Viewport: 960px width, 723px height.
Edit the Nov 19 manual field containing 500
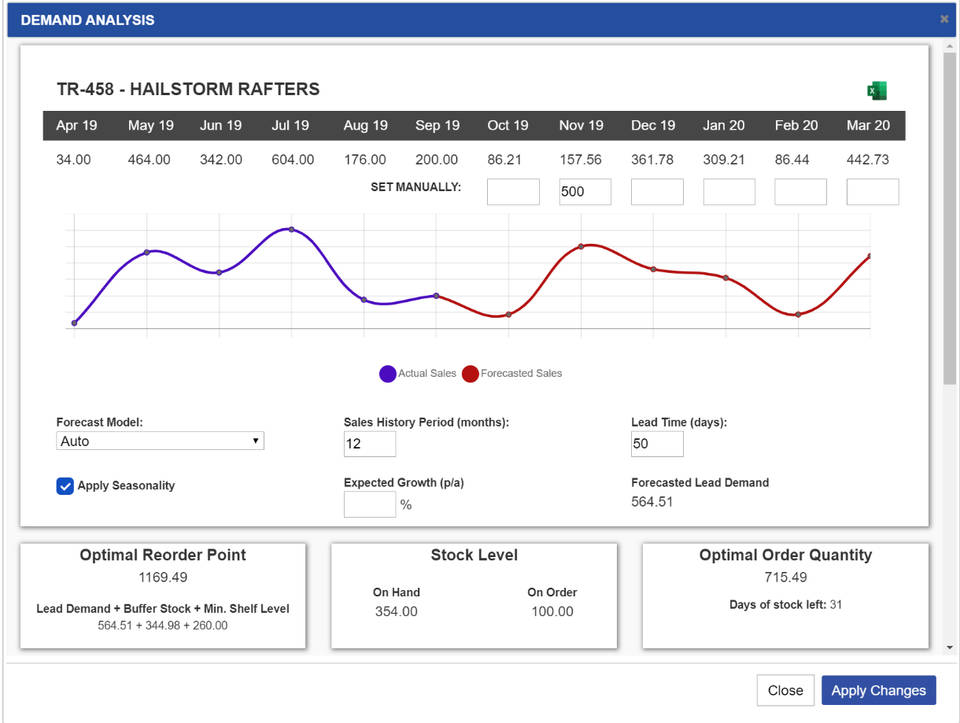(585, 192)
